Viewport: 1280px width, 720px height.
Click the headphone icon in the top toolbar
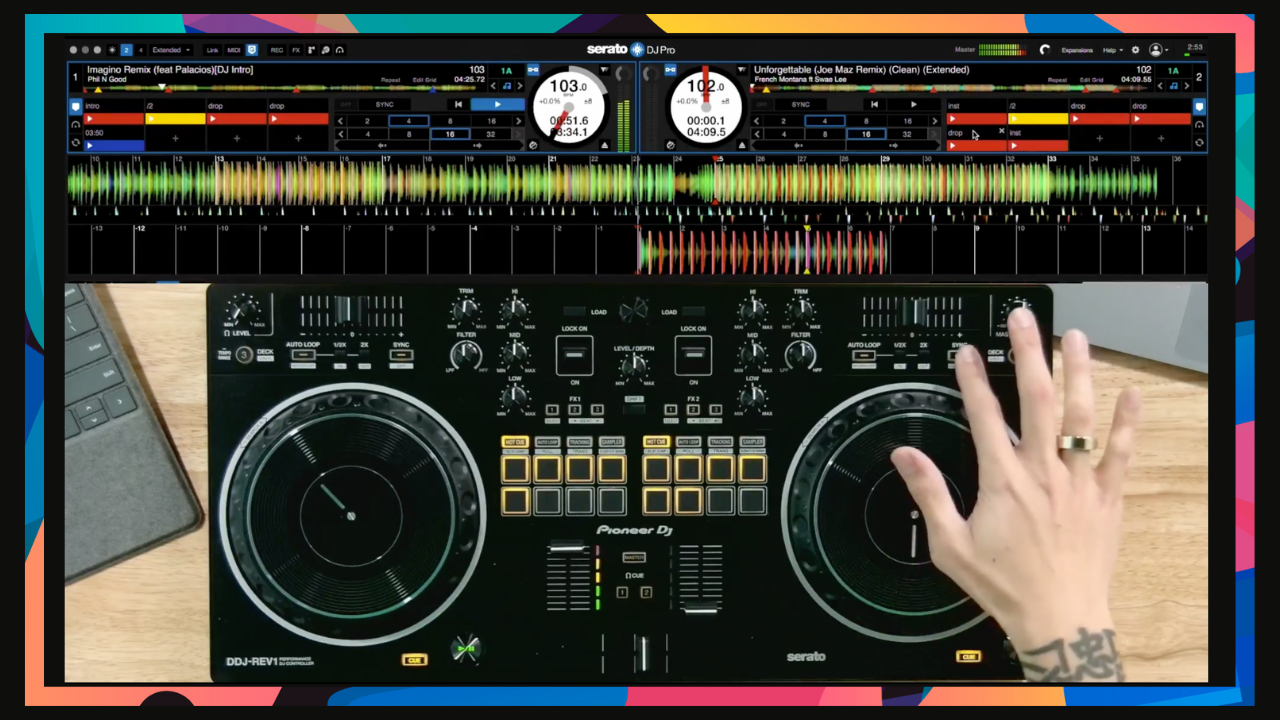click(x=340, y=50)
